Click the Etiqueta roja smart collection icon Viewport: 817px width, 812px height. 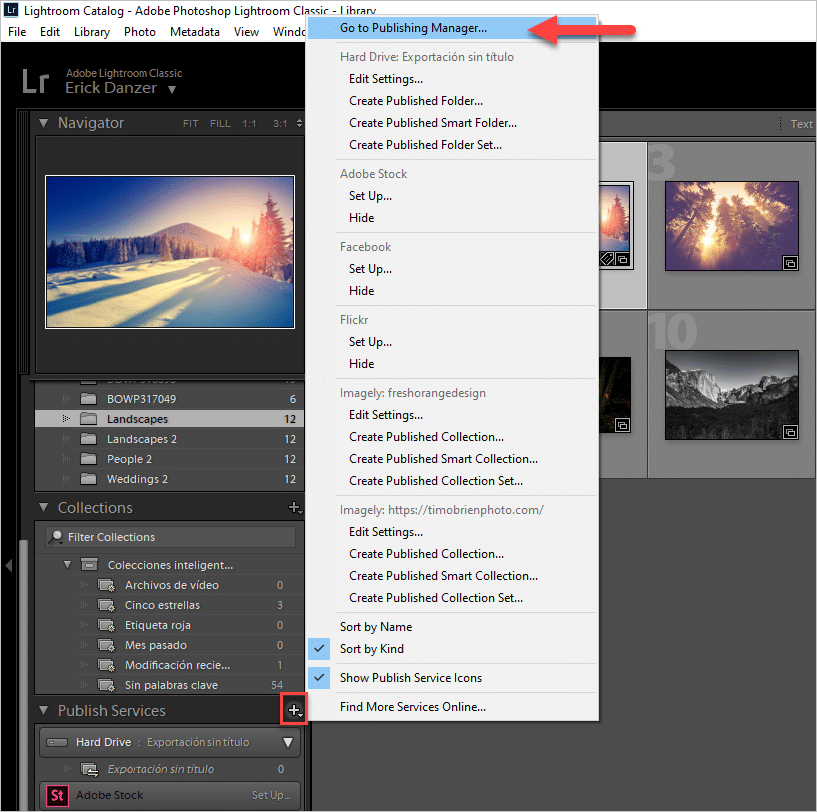pyautogui.click(x=106, y=625)
